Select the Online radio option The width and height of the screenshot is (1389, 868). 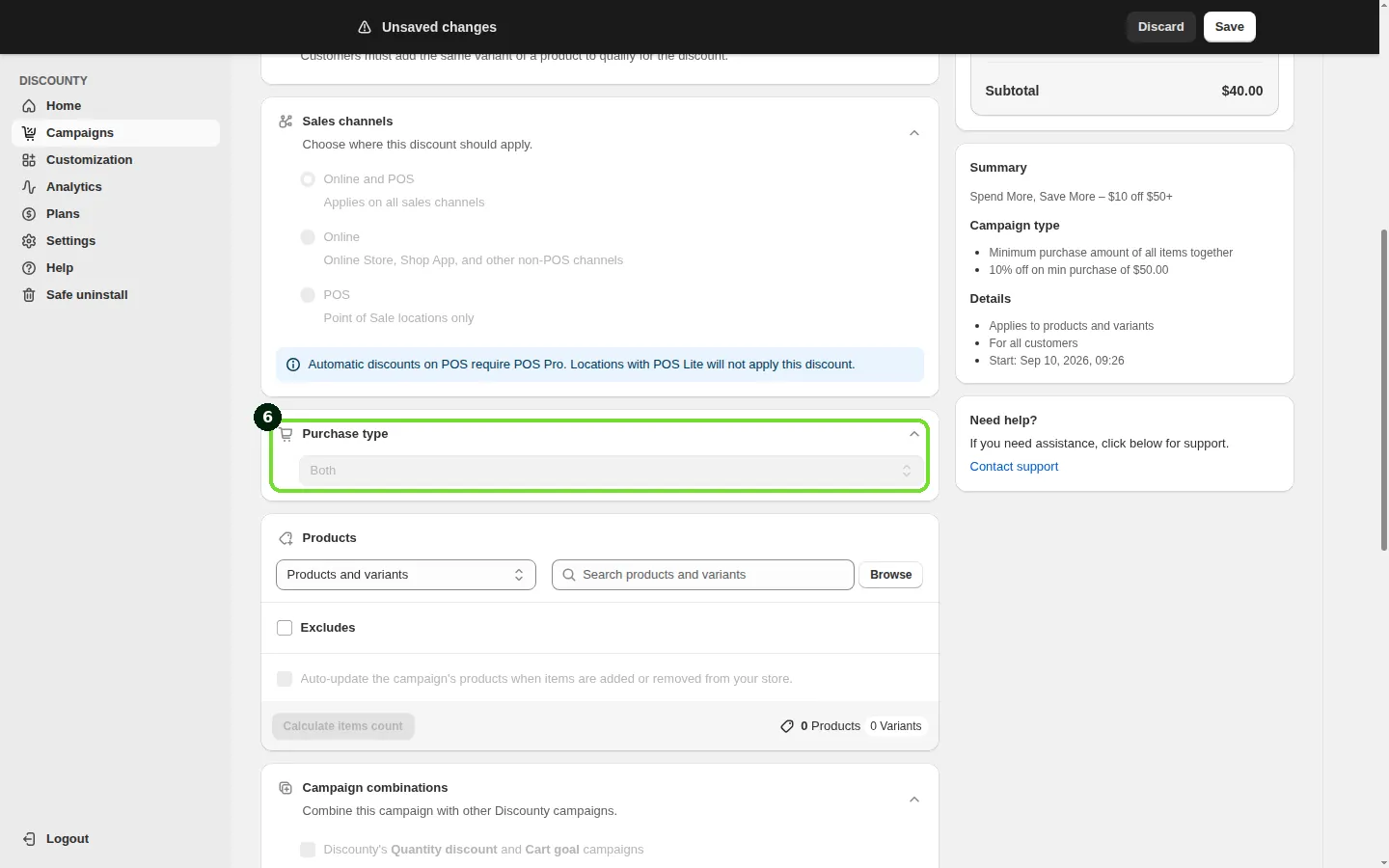(x=308, y=237)
